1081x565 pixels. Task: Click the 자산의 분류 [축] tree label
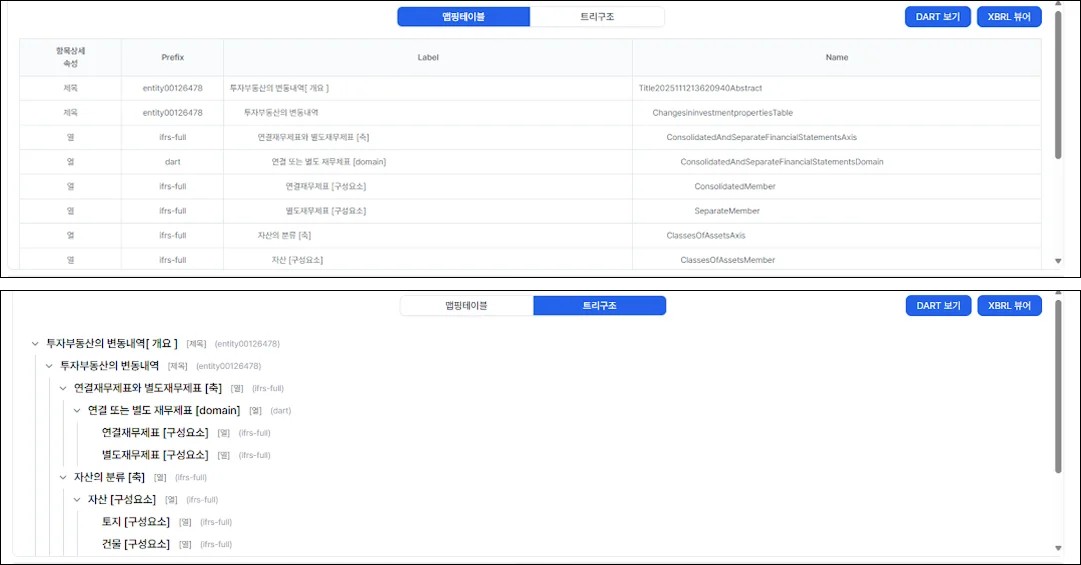110,477
